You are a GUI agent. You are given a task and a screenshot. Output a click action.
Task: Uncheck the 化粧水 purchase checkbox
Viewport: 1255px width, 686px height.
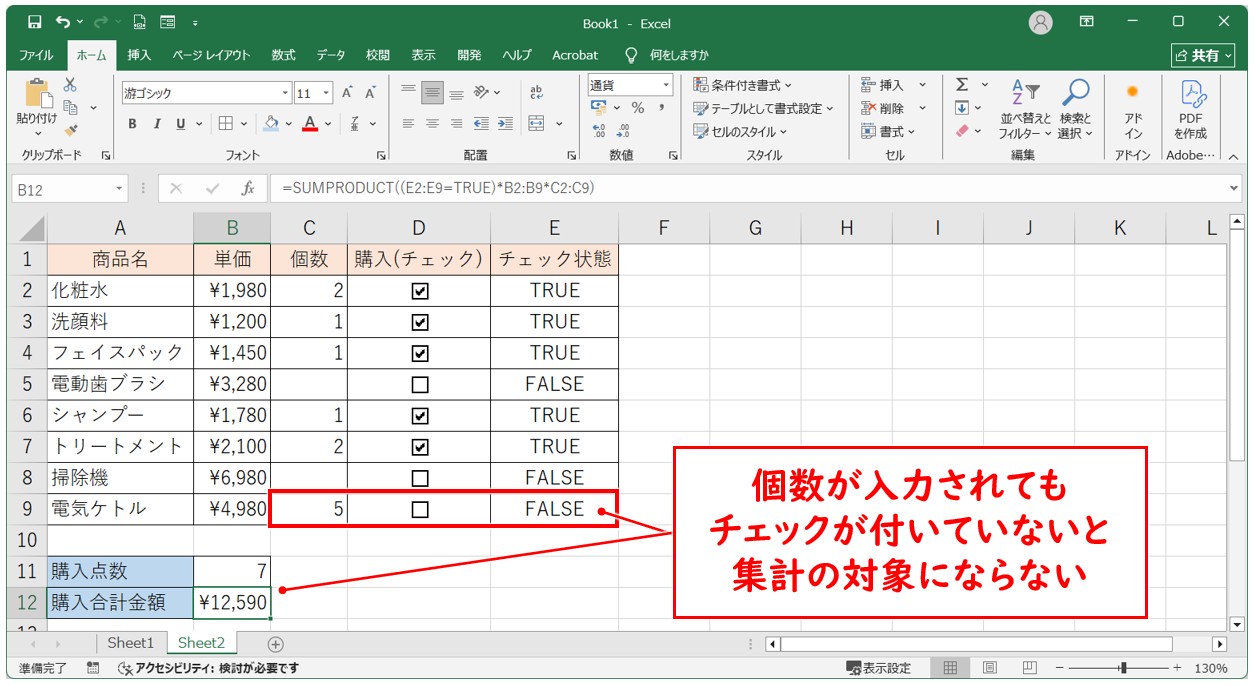[x=420, y=291]
